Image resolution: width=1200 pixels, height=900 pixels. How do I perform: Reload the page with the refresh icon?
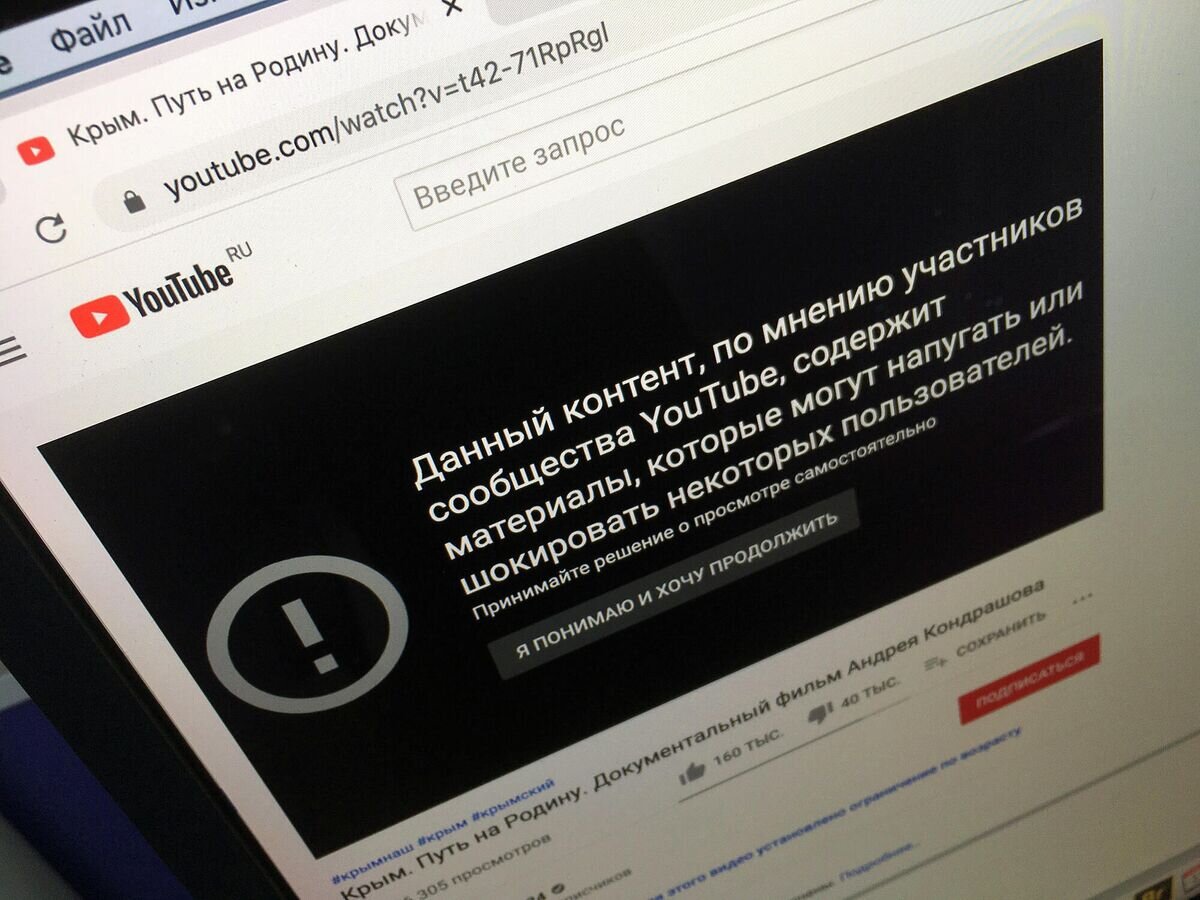point(50,229)
